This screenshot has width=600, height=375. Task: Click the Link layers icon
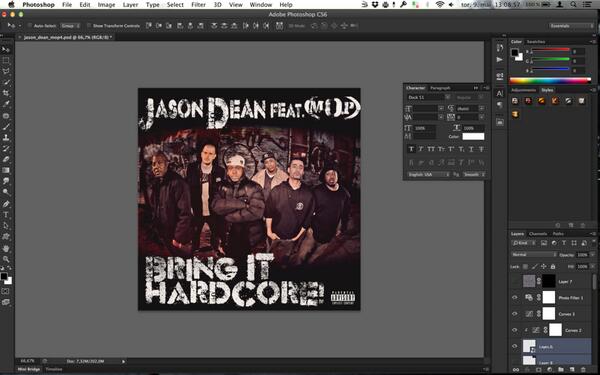[x=516, y=370]
